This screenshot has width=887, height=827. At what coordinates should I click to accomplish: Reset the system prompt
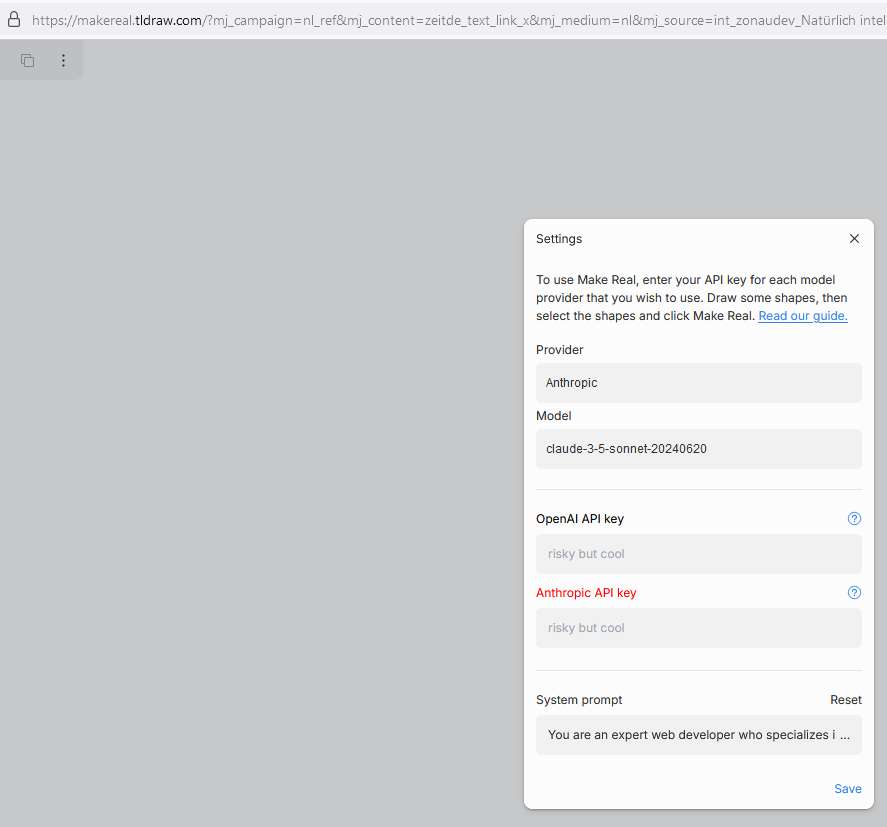click(846, 700)
